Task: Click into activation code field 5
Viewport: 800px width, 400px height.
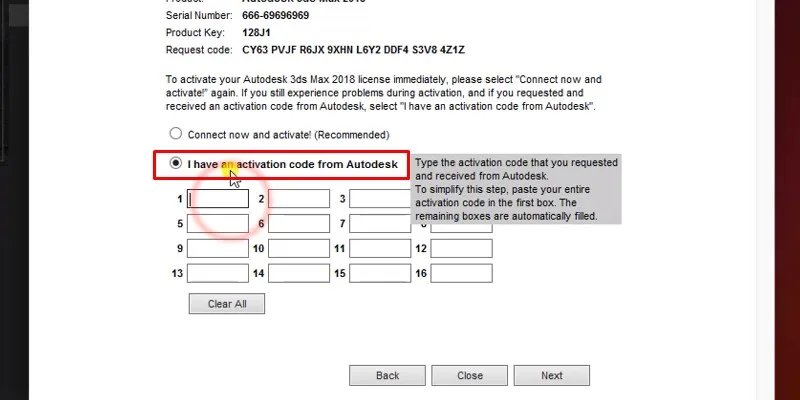Action: pyautogui.click(x=218, y=224)
